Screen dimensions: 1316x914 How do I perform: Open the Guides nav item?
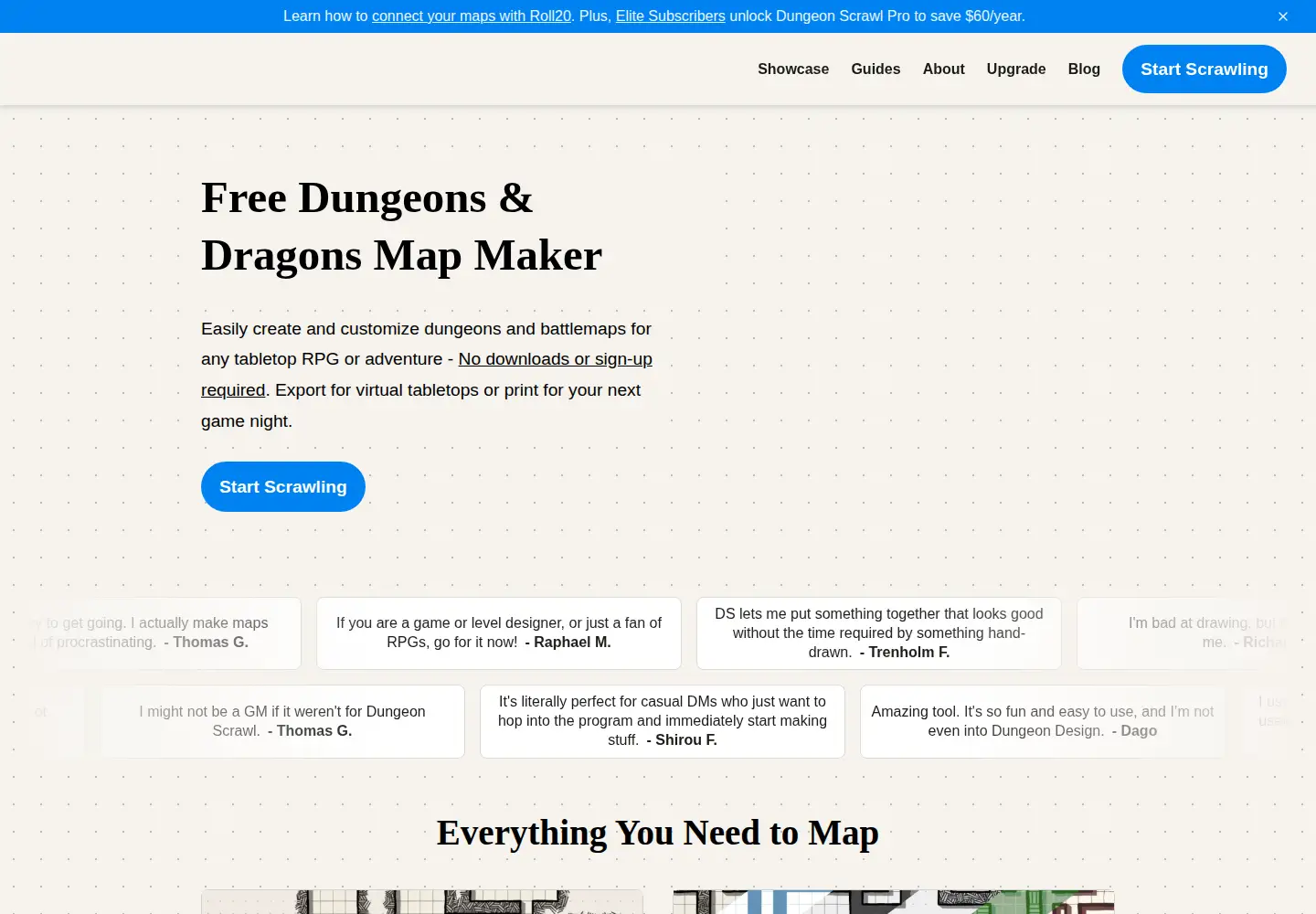point(876,69)
